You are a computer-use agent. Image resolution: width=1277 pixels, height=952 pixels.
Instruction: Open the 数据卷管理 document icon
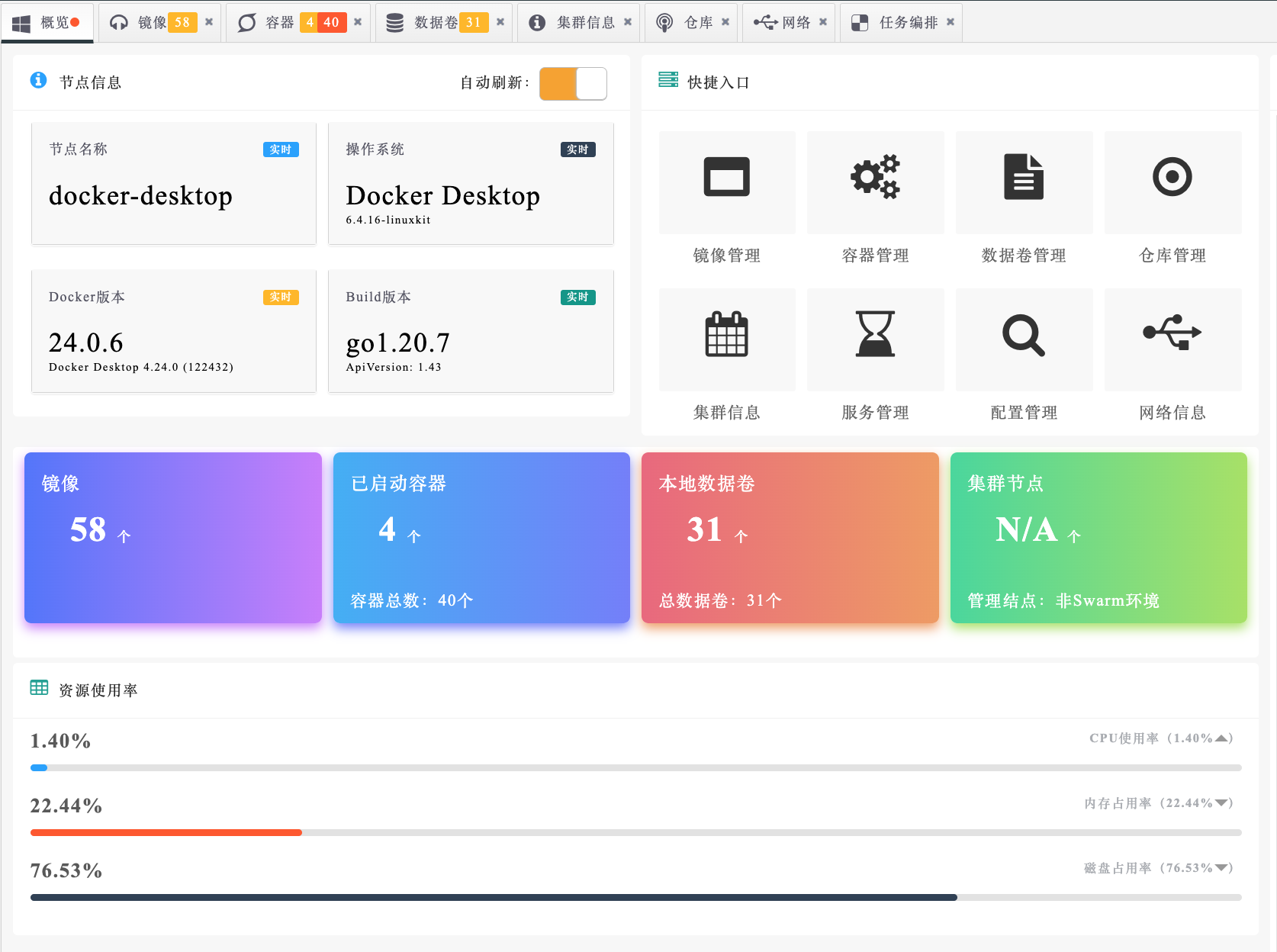click(x=1024, y=177)
